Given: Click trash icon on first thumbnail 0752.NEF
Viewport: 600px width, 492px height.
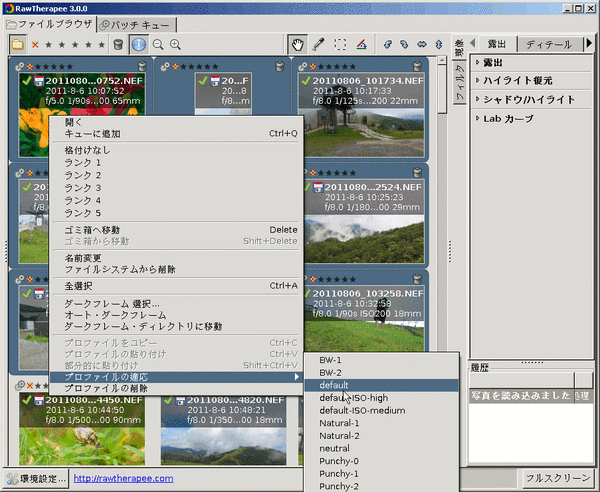Looking at the screenshot, I should coord(142,66).
